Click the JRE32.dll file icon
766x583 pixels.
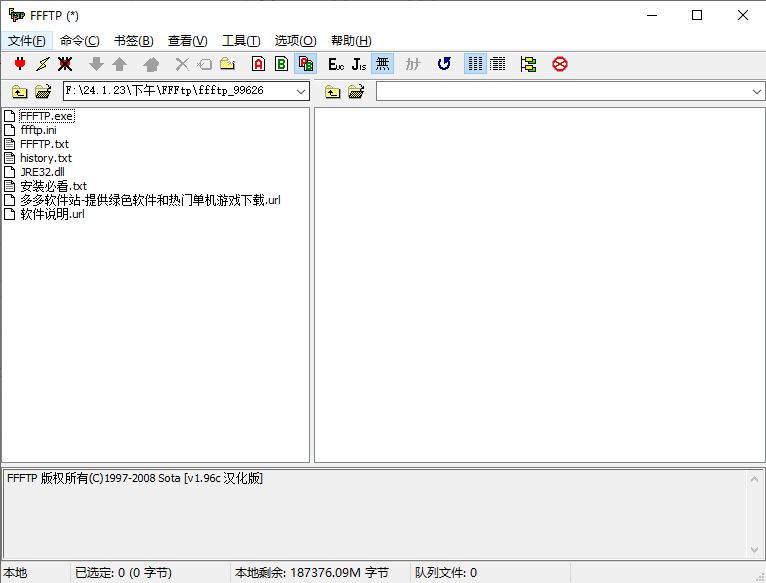9,172
